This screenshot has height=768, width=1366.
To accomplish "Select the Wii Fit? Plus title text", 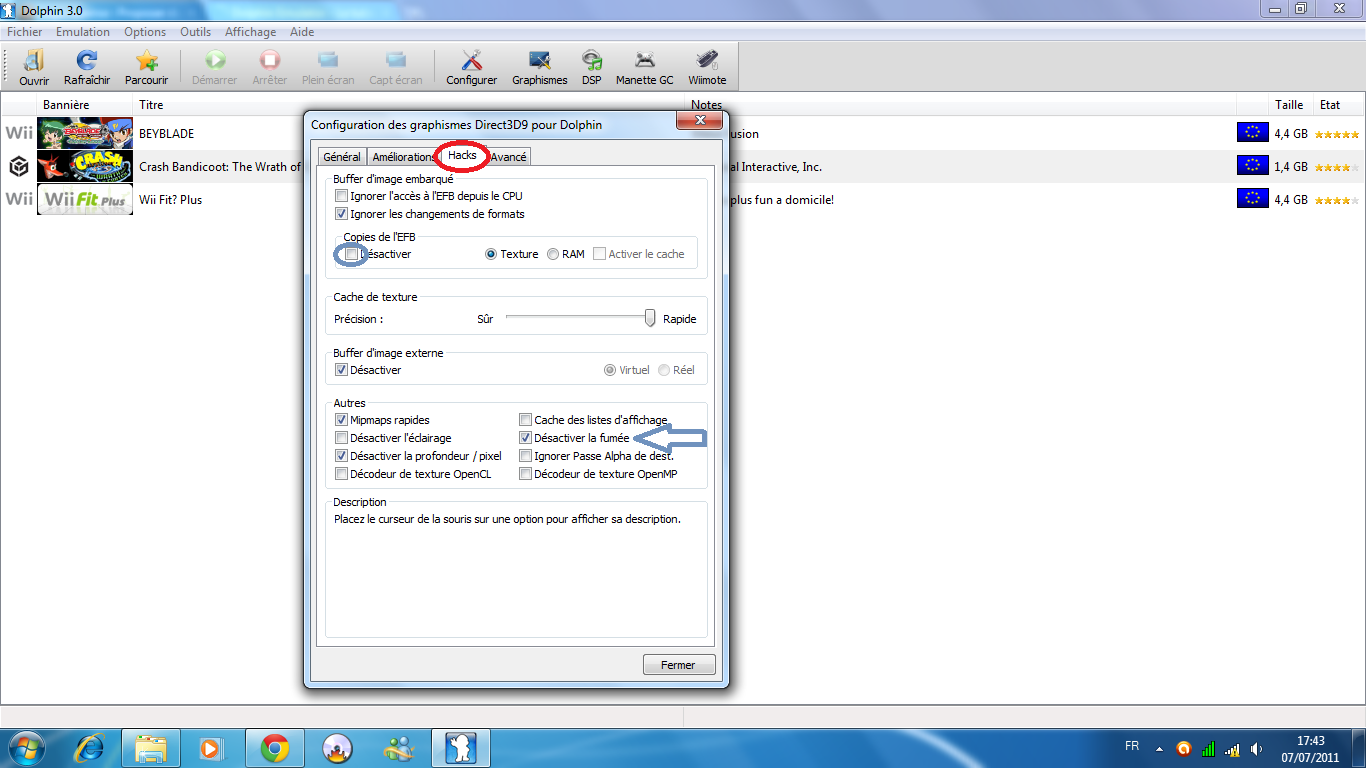I will 170,200.
